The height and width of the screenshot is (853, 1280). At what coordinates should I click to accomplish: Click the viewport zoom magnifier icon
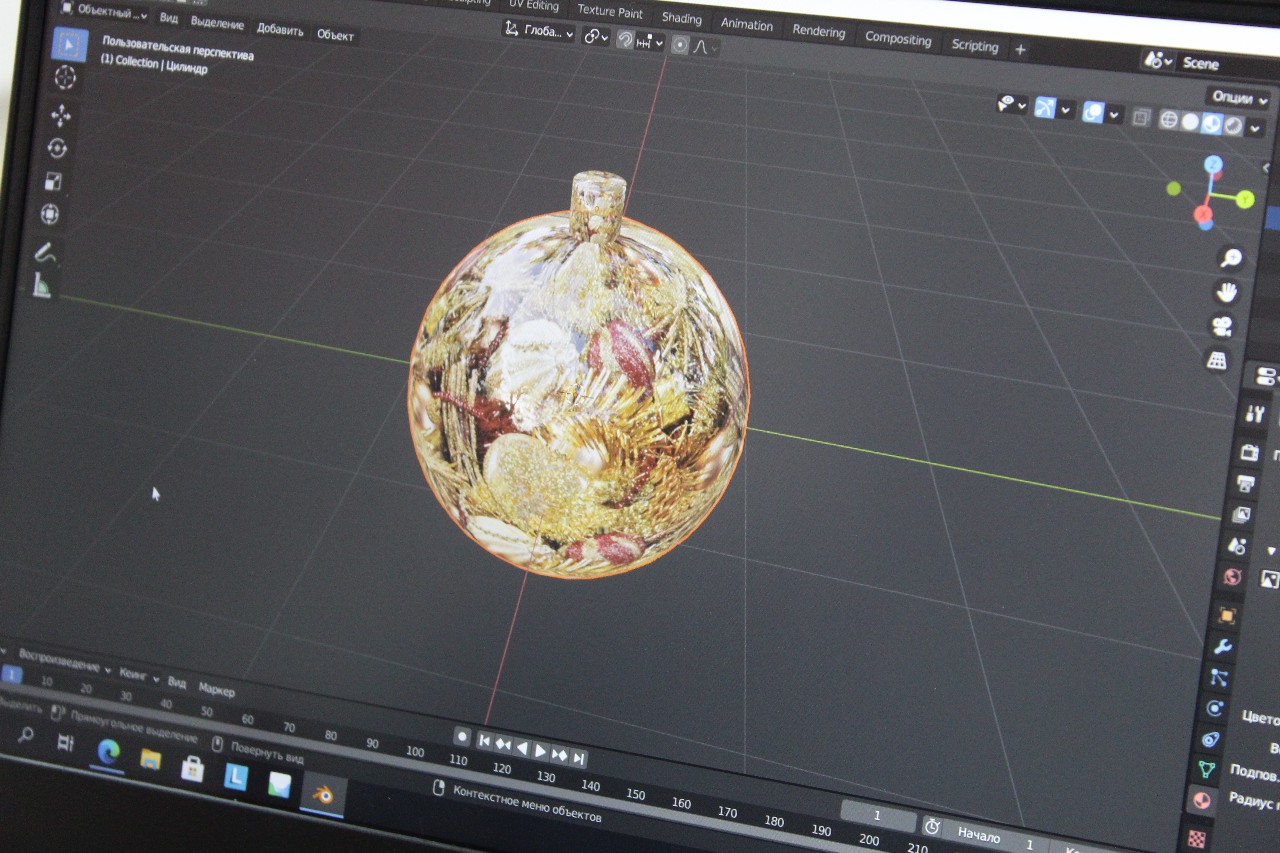tap(1230, 259)
